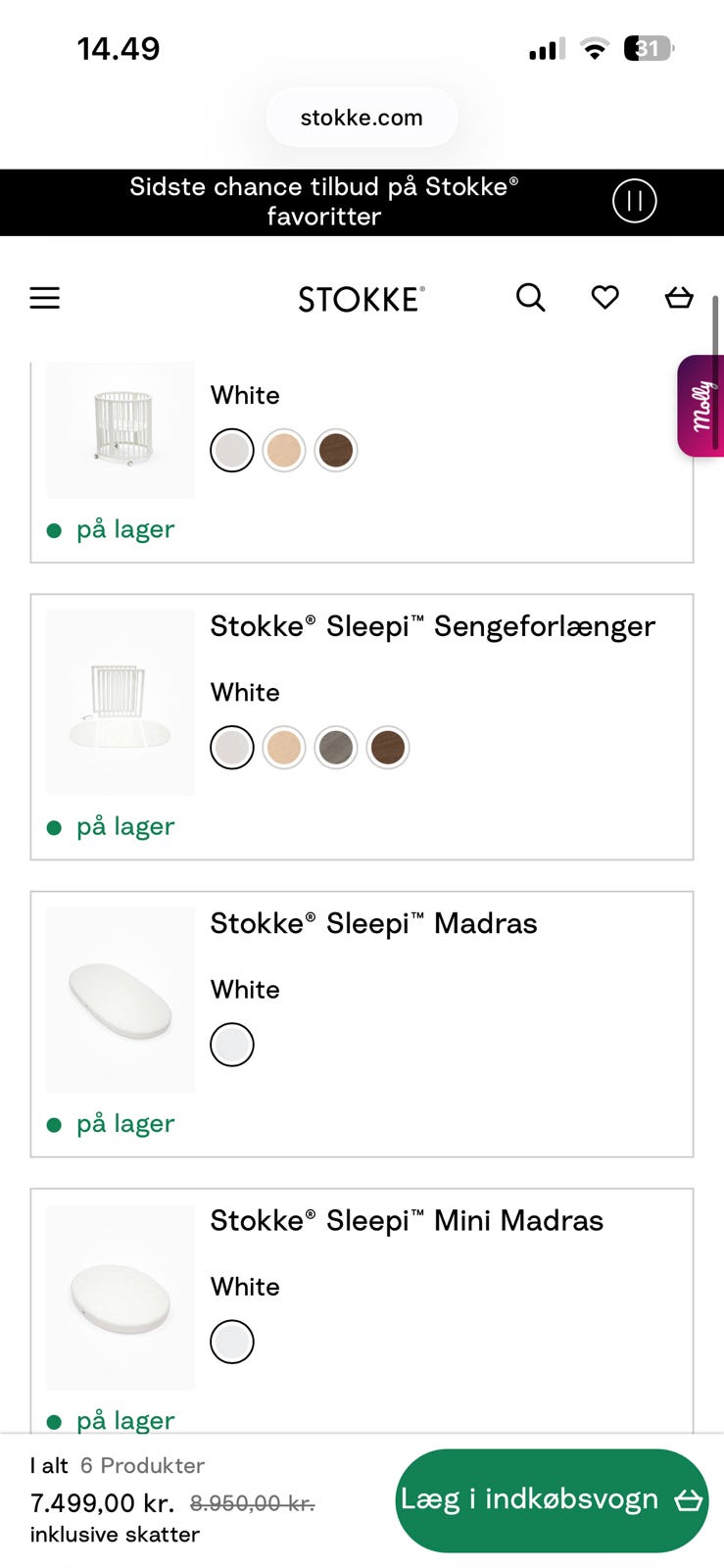
Task: Pick natural beige swatch for Sengeforlænger
Action: (x=284, y=748)
